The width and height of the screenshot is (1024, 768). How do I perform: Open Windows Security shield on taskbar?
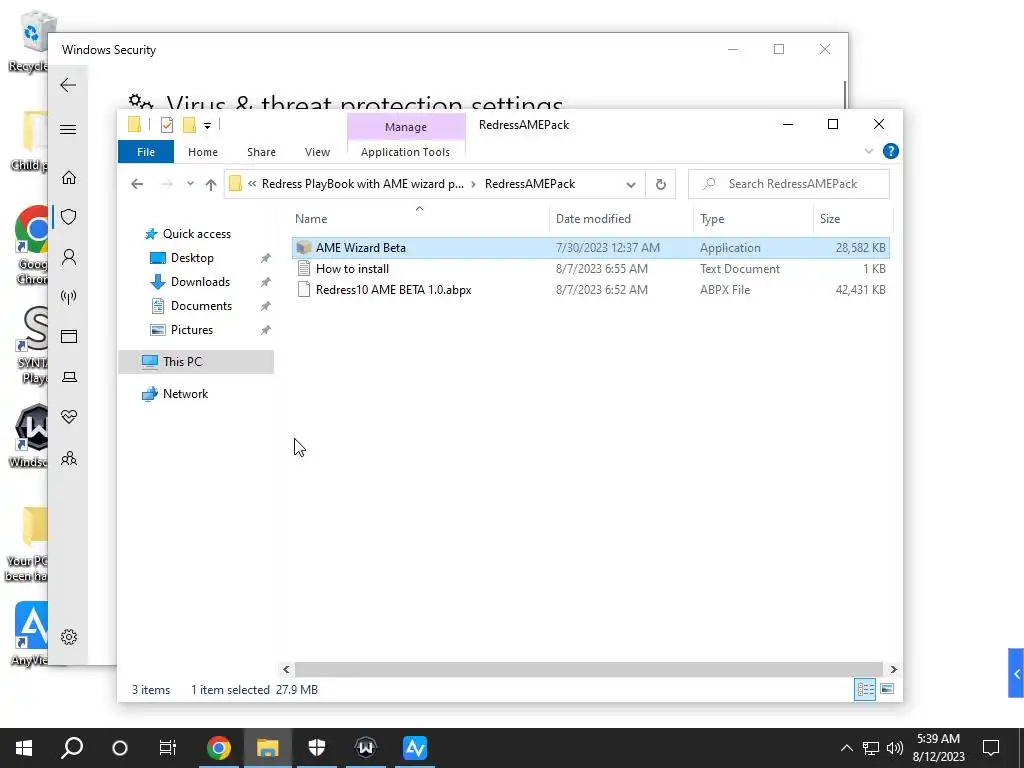[x=317, y=748]
